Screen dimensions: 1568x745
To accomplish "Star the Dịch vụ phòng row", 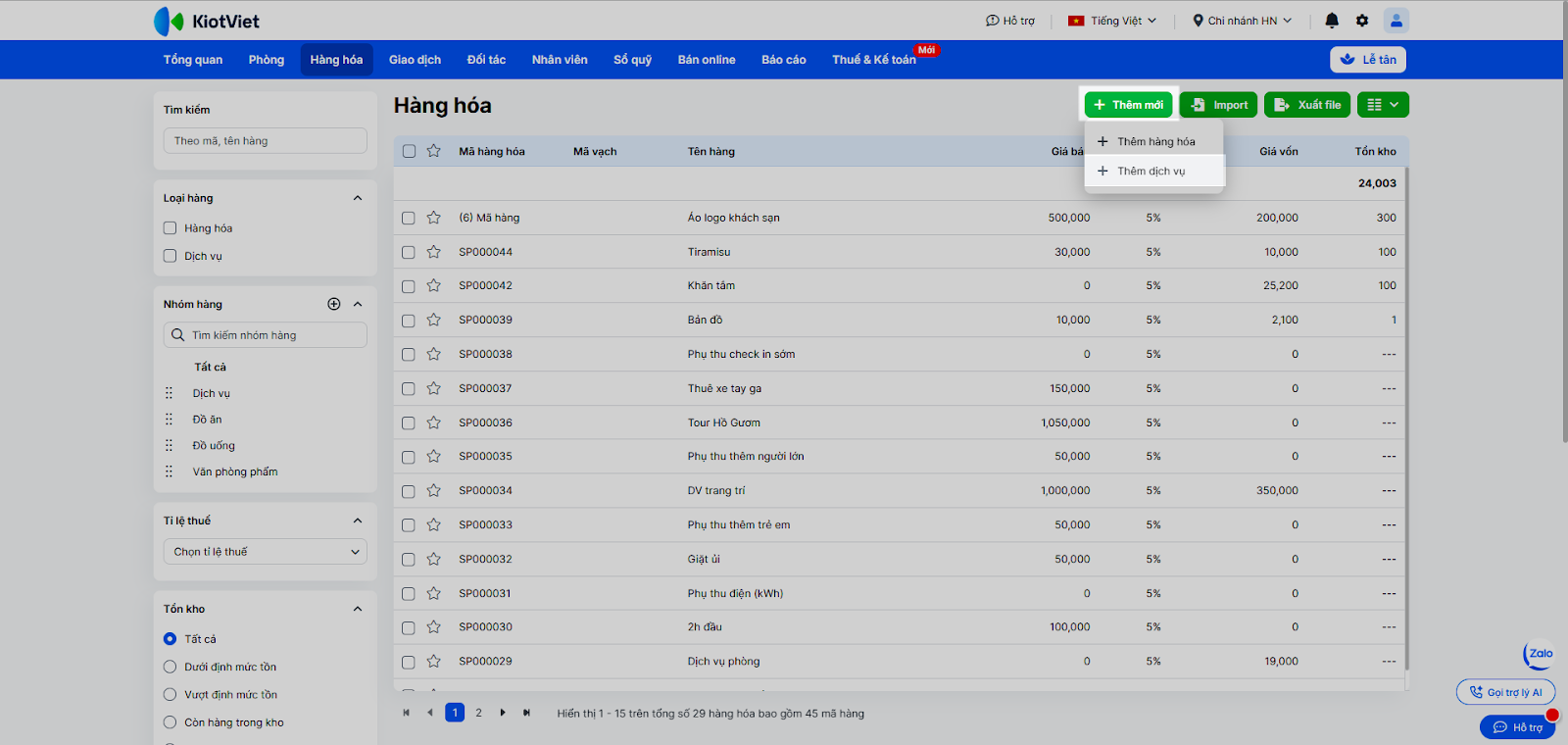I will tap(434, 662).
